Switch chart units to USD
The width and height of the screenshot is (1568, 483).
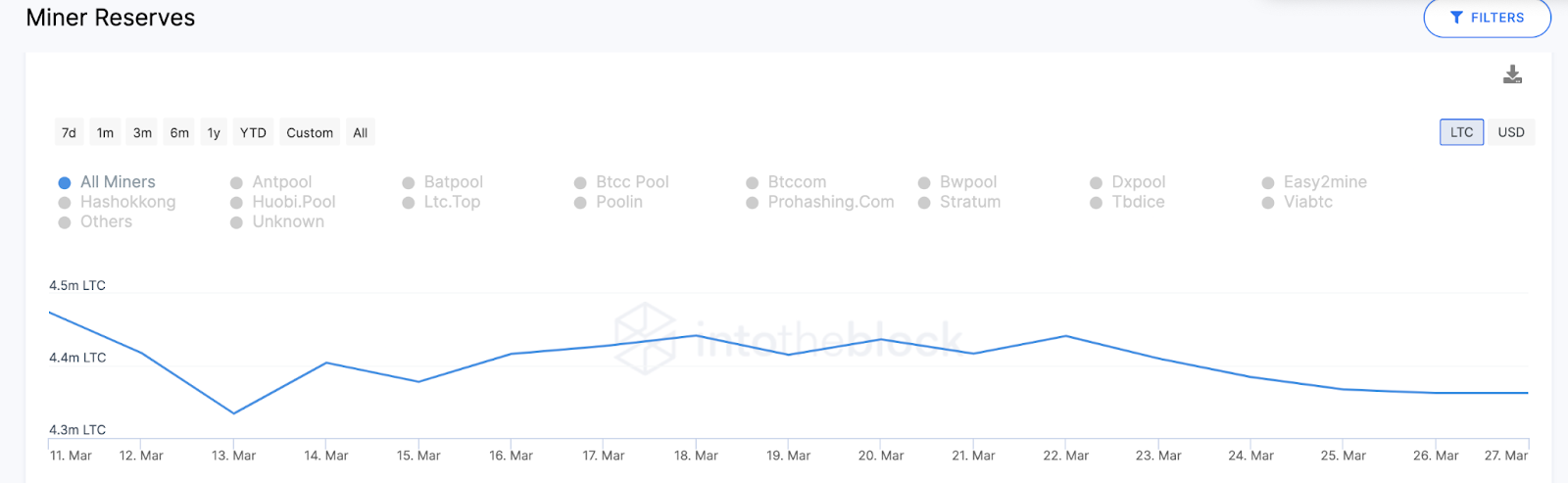1510,132
